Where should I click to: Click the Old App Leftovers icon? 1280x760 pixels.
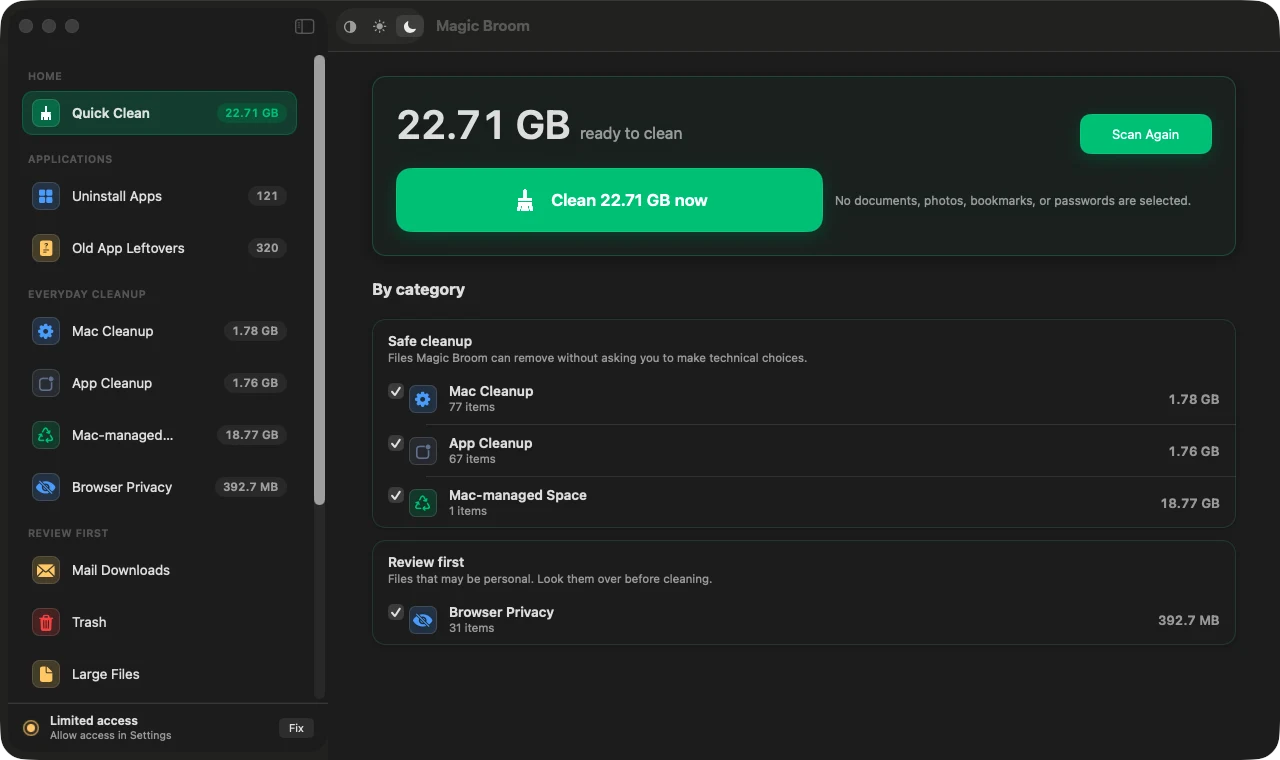(x=46, y=248)
